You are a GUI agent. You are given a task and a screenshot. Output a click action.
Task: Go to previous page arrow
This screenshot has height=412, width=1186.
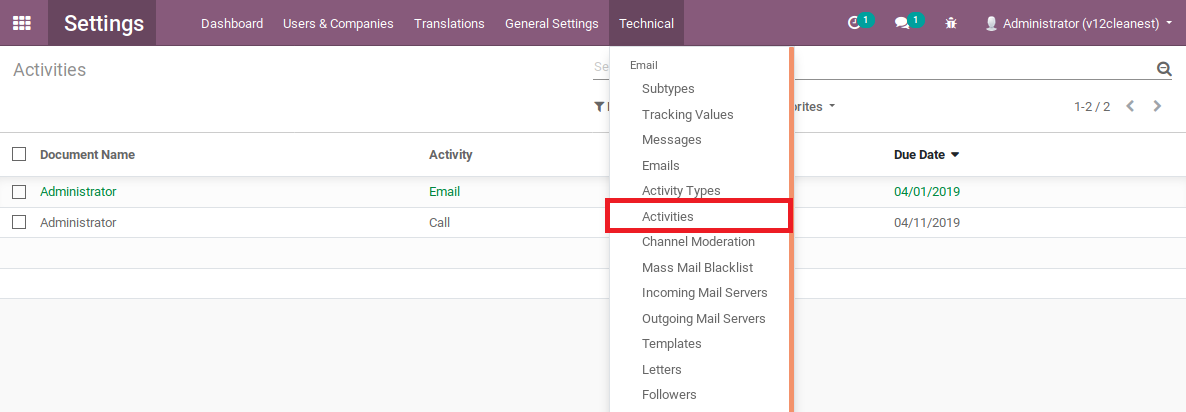tap(1130, 106)
